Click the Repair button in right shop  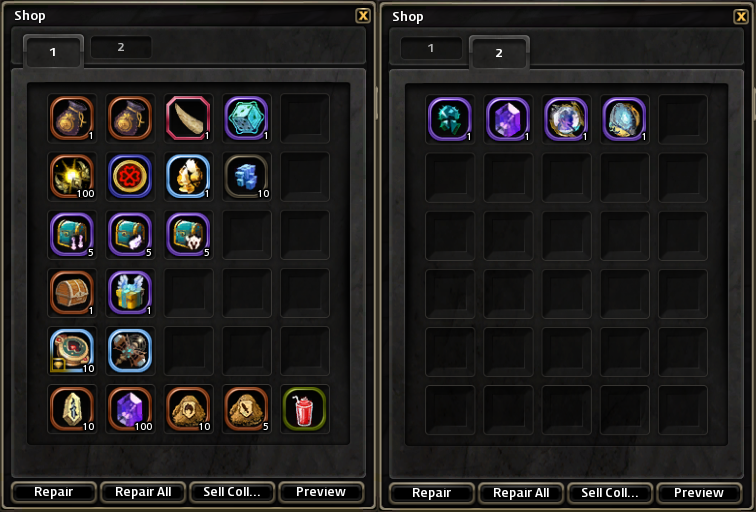pos(432,493)
